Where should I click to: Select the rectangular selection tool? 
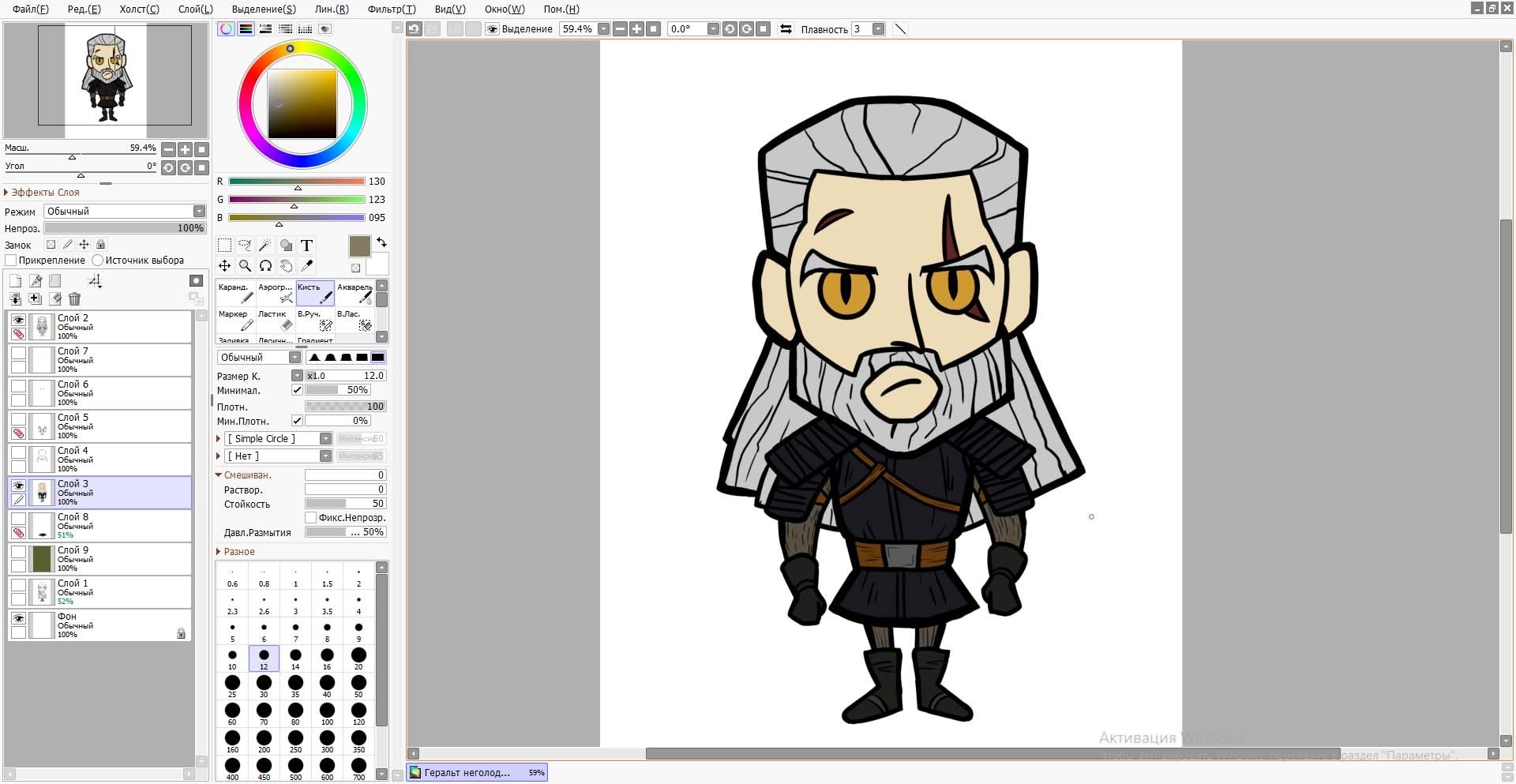tap(225, 246)
